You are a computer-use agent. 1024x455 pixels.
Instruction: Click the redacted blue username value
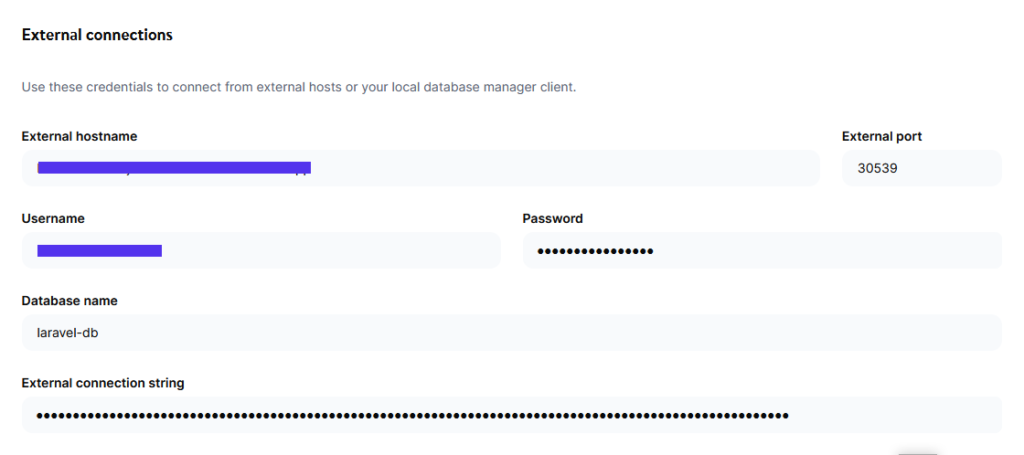(x=99, y=250)
